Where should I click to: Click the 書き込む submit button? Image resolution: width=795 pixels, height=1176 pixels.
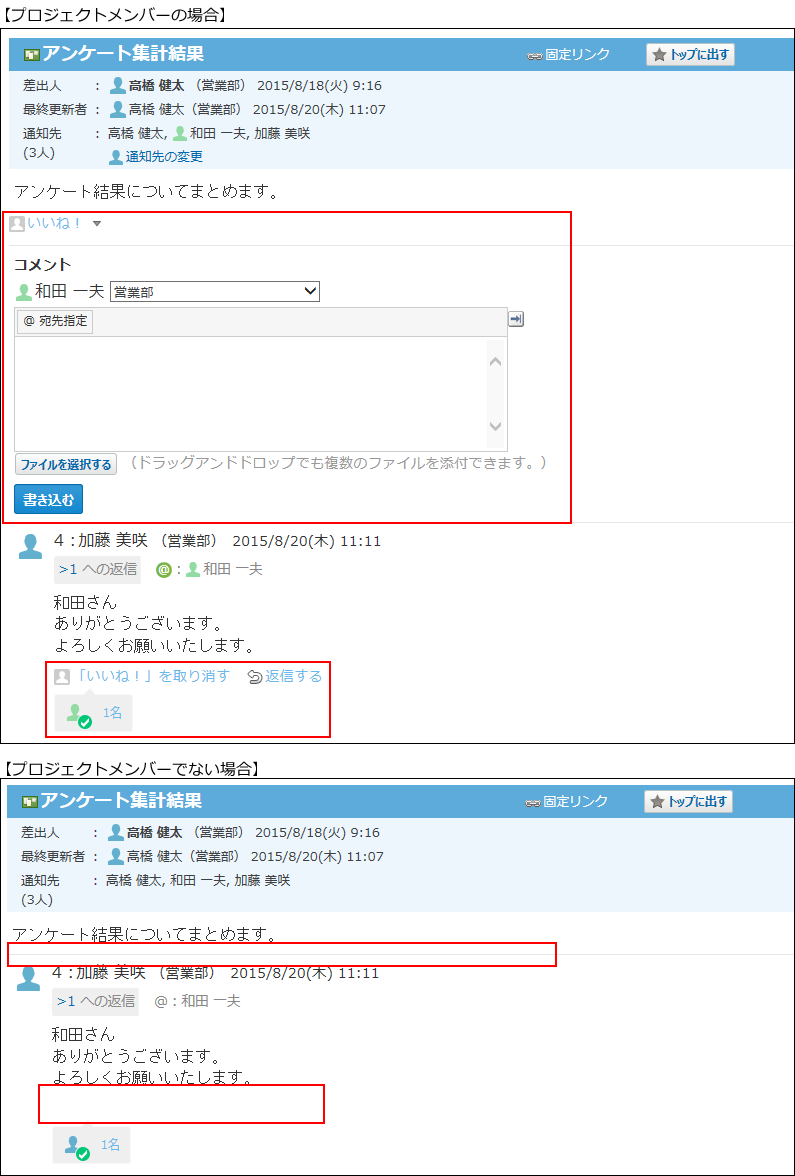coord(49,500)
